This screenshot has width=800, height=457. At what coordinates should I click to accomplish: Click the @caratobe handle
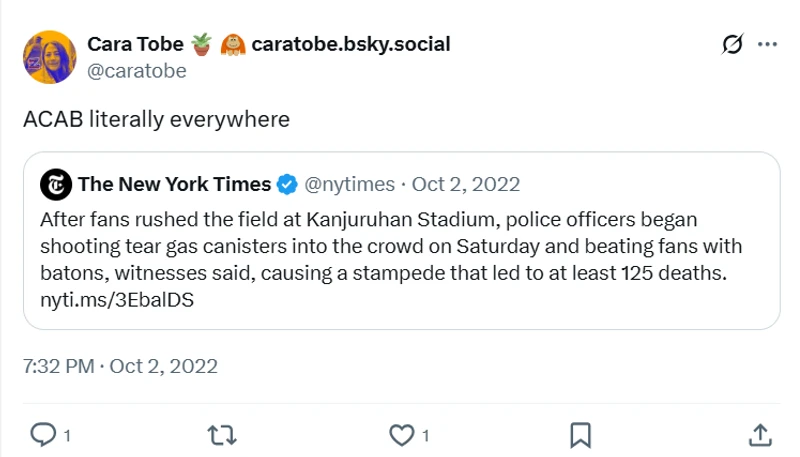tap(136, 70)
